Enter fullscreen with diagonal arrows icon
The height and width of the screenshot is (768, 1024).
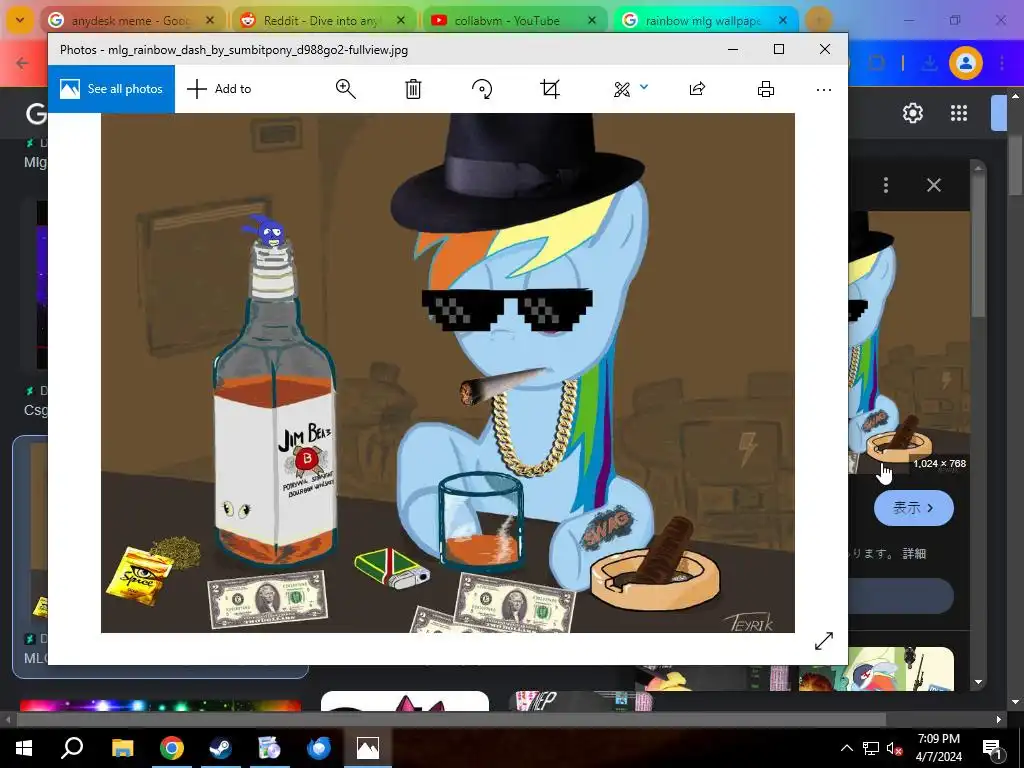pyautogui.click(x=824, y=641)
